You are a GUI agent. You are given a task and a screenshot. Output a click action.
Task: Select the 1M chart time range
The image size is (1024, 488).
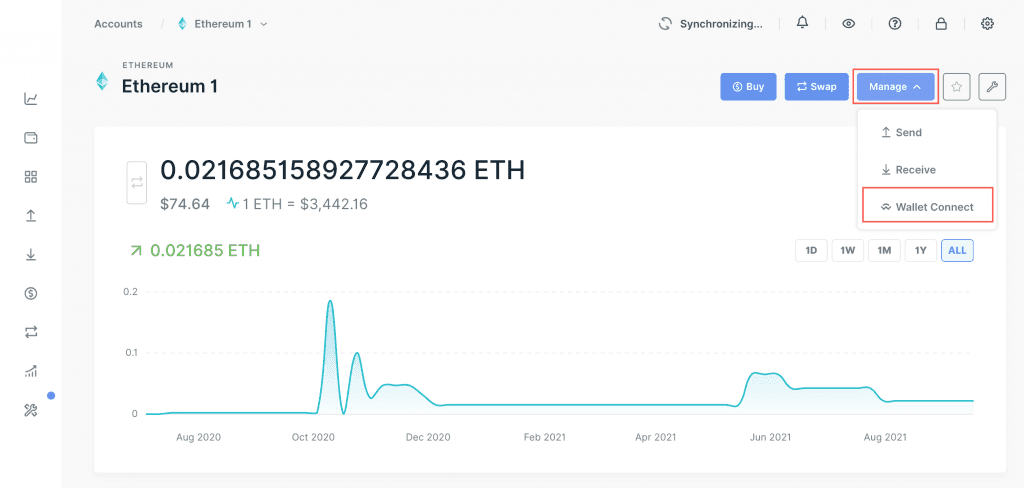click(884, 250)
